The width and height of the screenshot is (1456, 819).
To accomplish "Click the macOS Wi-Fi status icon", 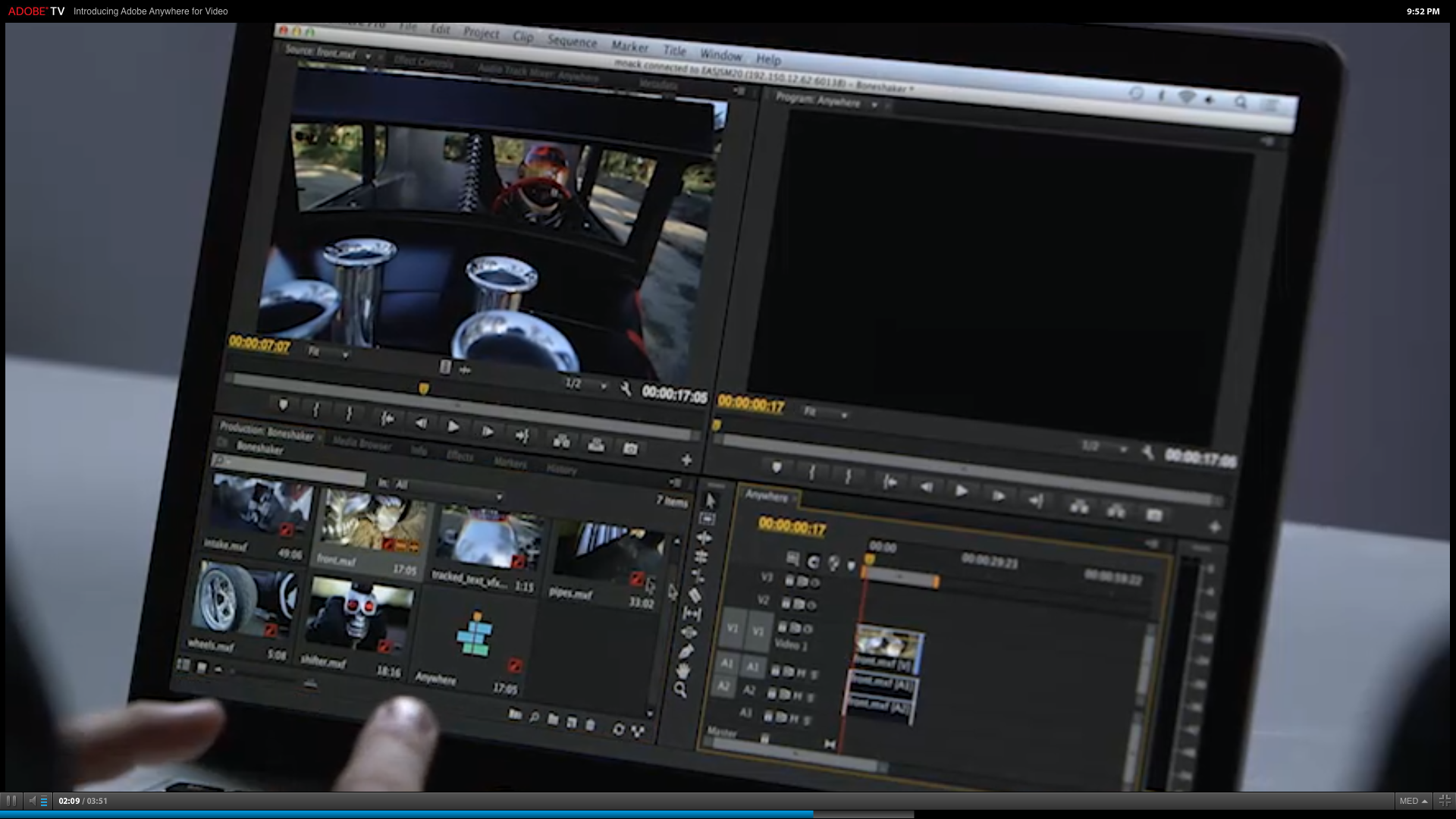I will (1187, 97).
